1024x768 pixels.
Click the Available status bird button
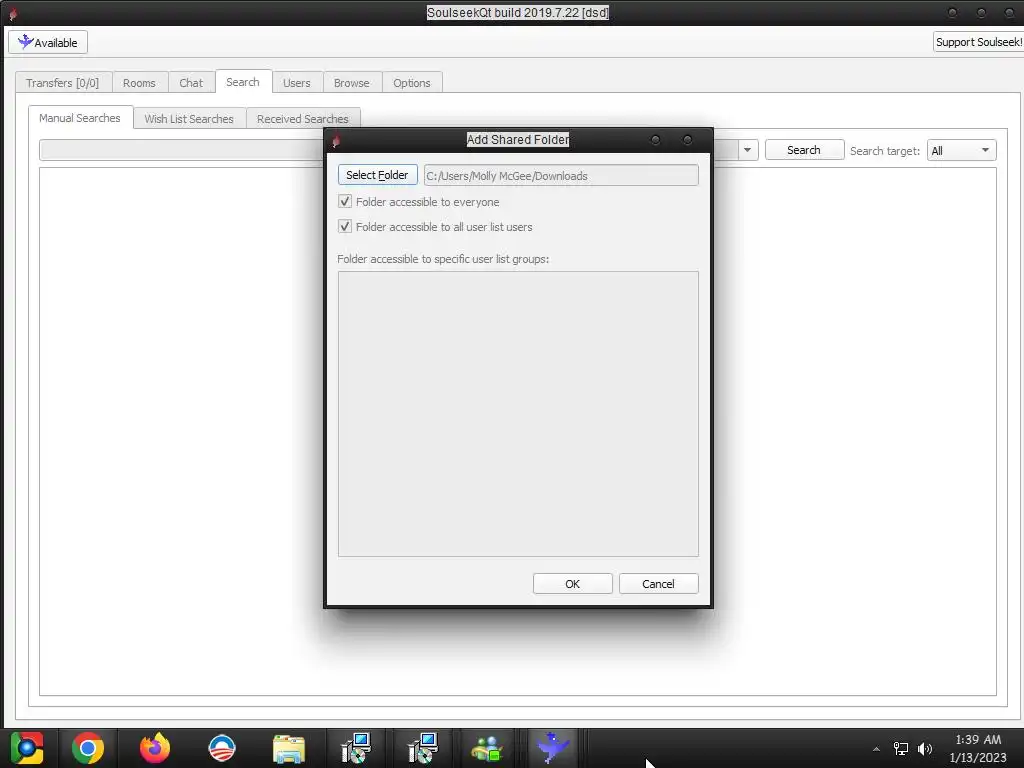coord(48,42)
